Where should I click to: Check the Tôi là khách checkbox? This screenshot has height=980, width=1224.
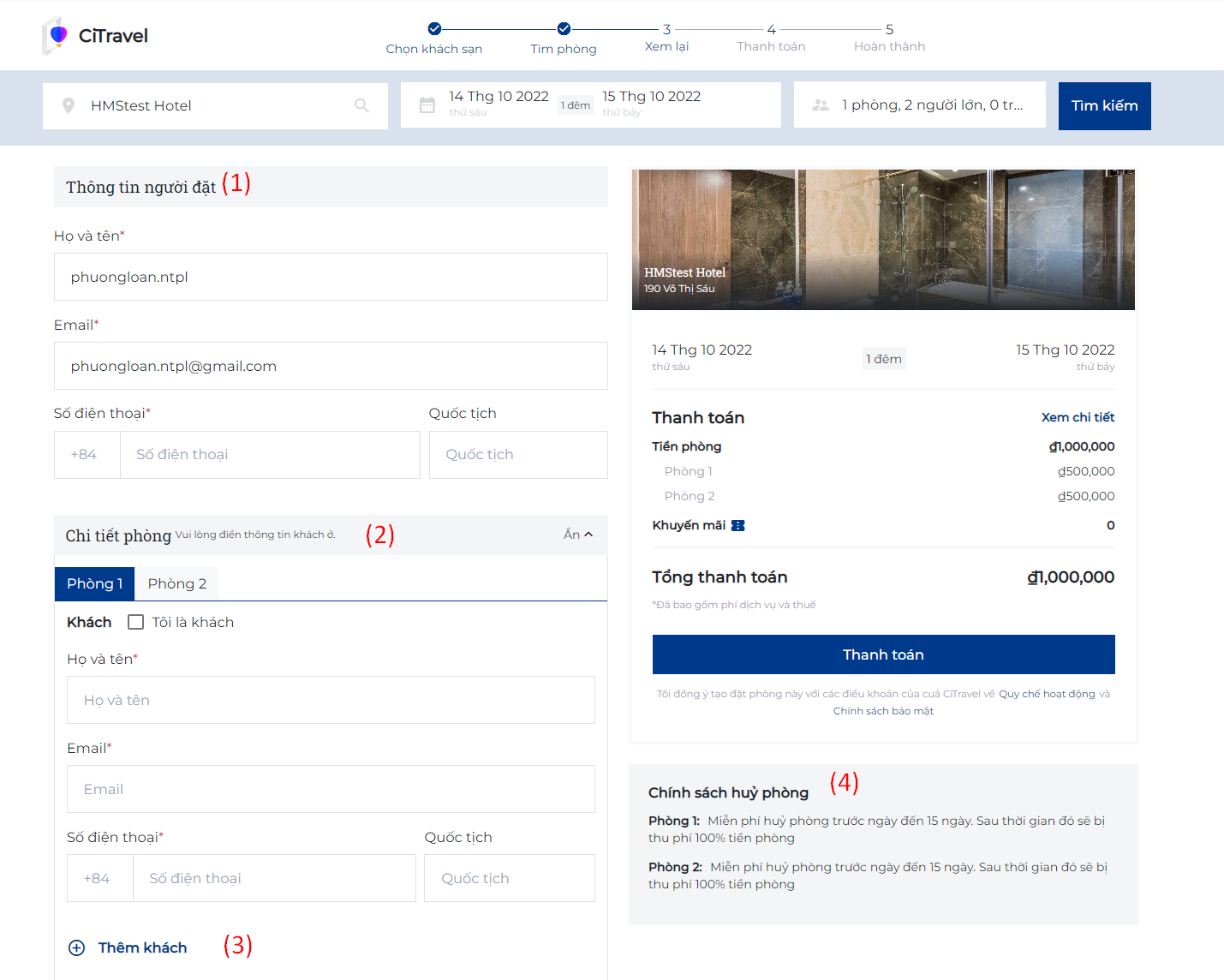135,622
